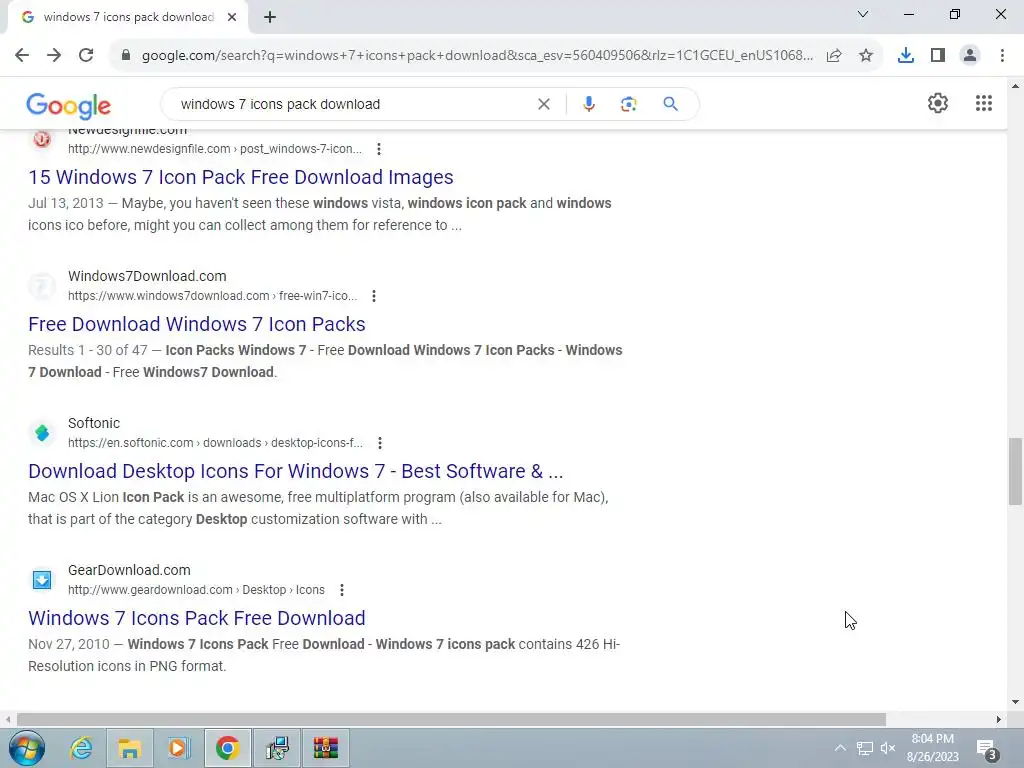Open Chrome three-dot menu
This screenshot has width=1024, height=768.
(x=1002, y=56)
